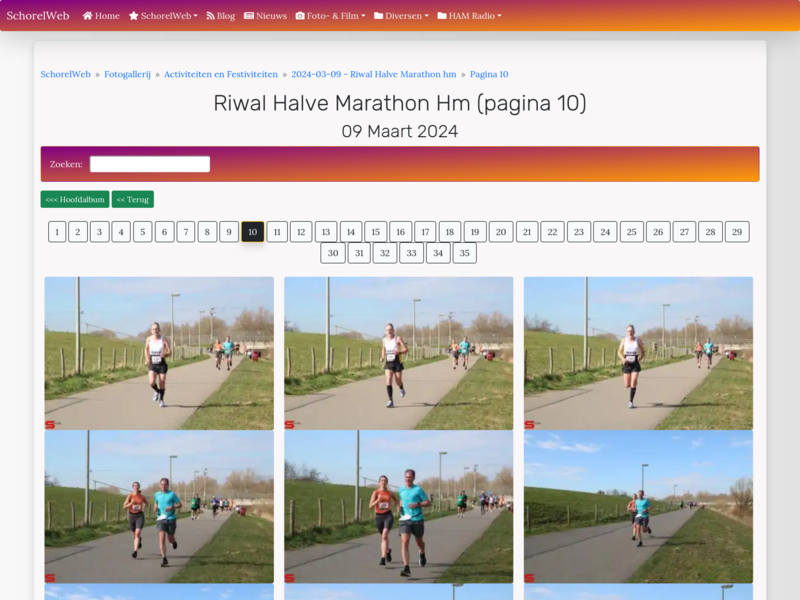The width and height of the screenshot is (800, 600).
Task: Go to gallery page 11
Action: click(x=277, y=232)
